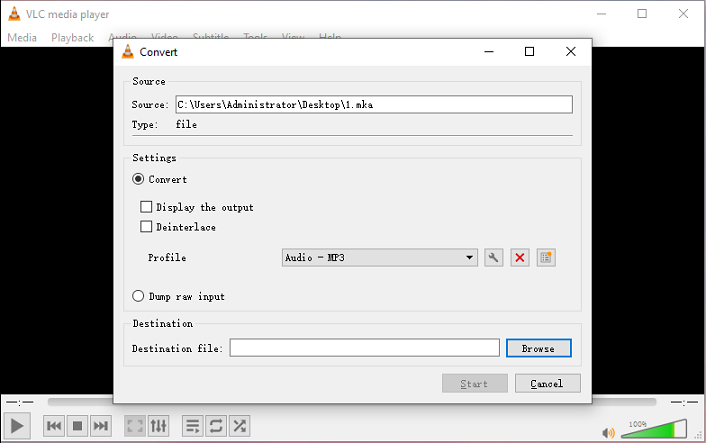This screenshot has height=443, width=706.
Task: Click Browse for destination file
Action: tap(539, 348)
